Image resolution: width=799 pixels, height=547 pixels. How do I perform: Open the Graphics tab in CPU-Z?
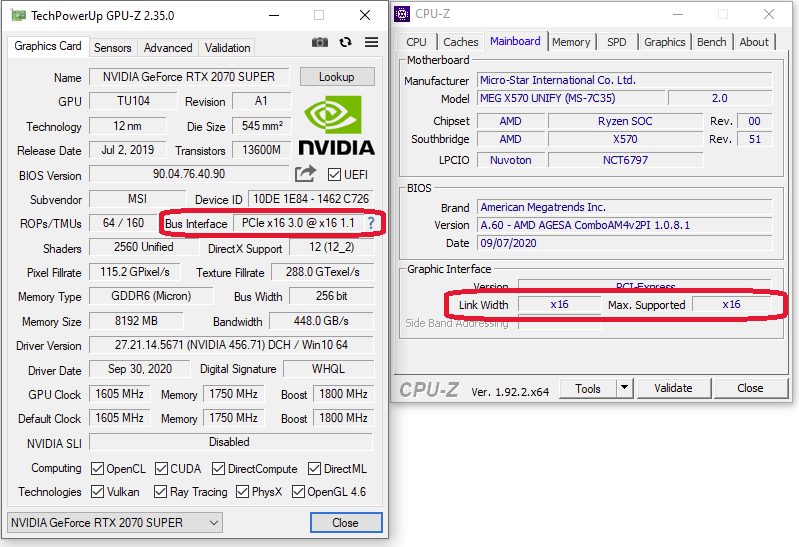pos(664,42)
